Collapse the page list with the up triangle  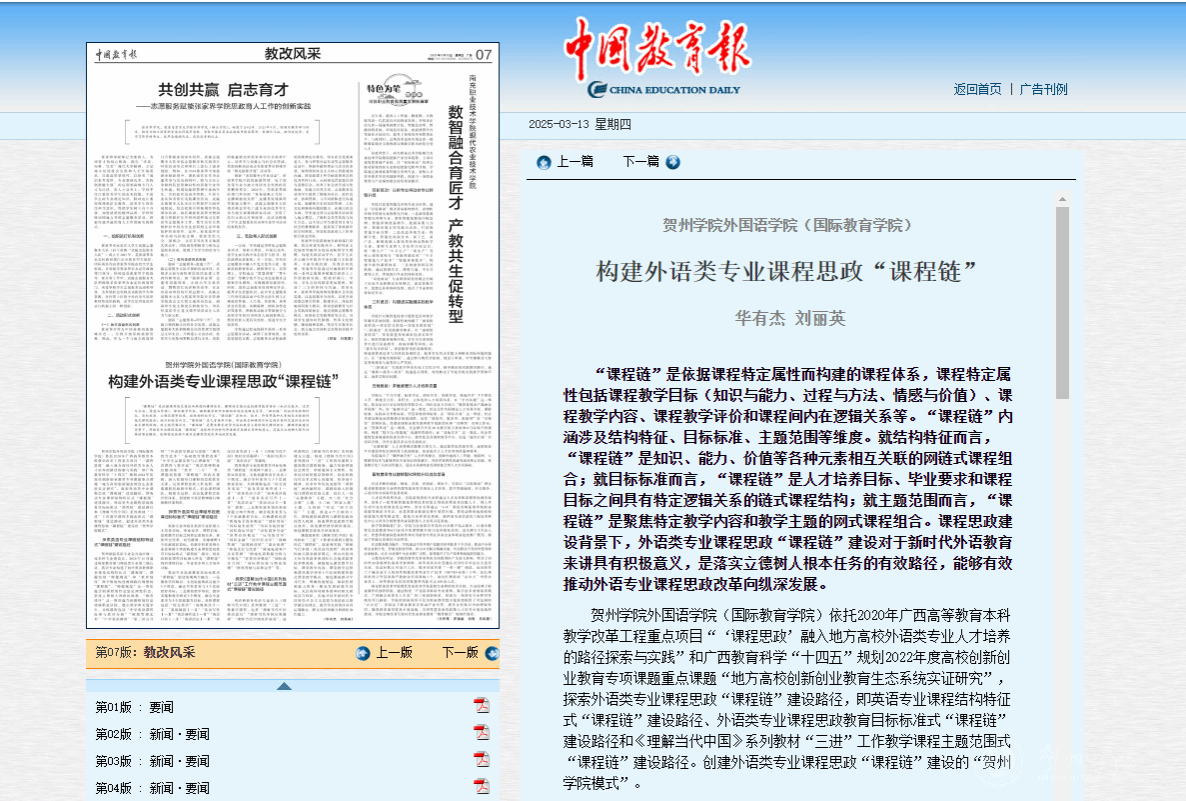pos(284,686)
